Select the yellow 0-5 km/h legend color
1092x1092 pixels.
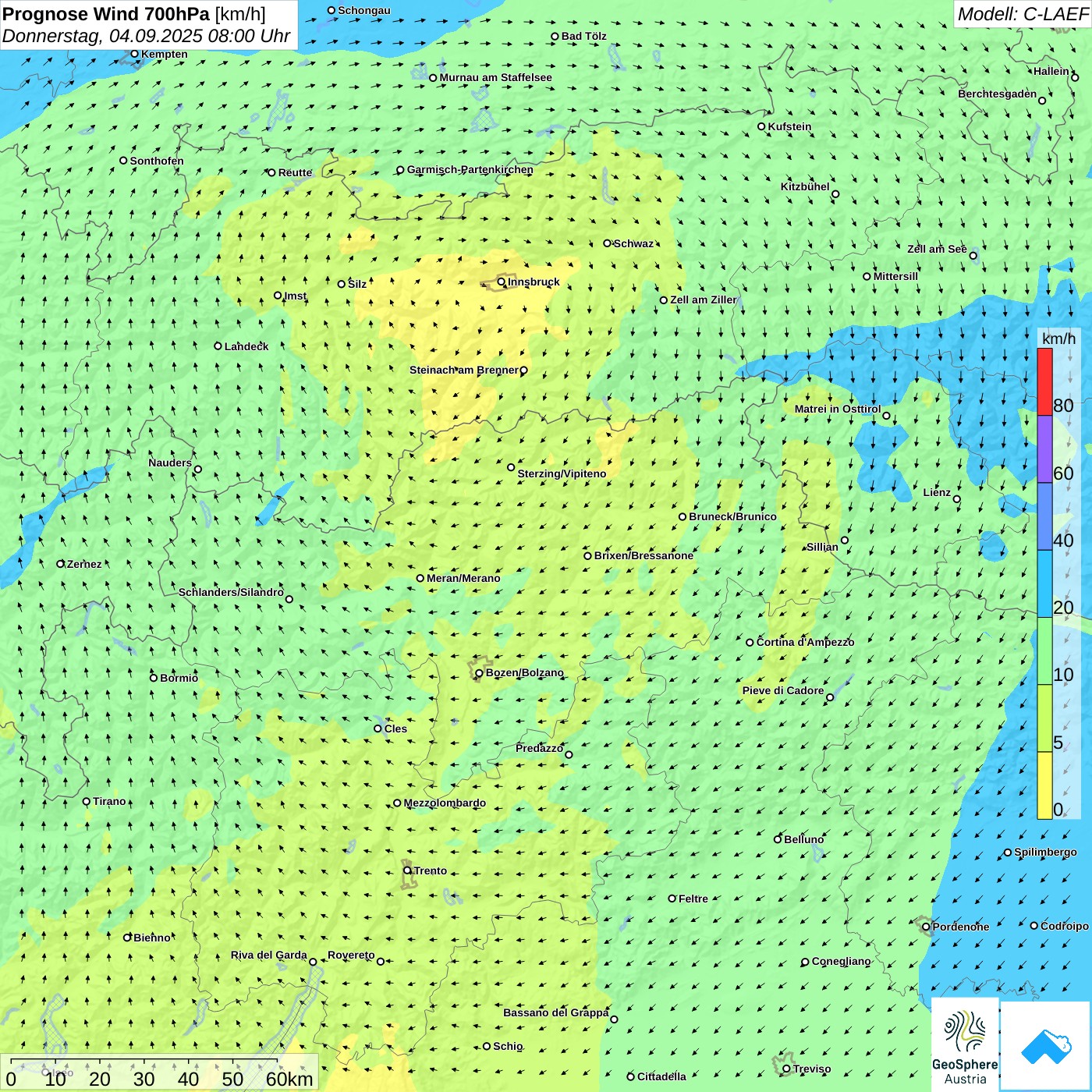[x=1044, y=785]
